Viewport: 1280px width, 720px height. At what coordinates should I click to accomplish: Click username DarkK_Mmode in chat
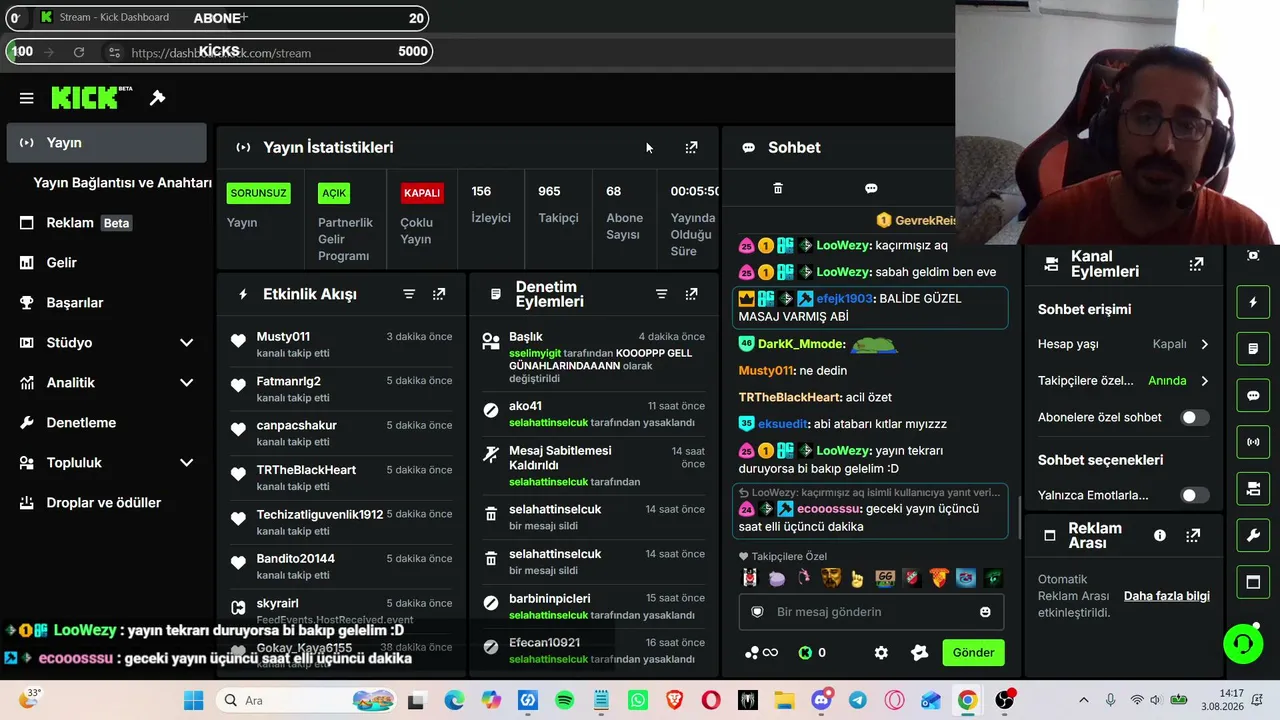(x=802, y=344)
